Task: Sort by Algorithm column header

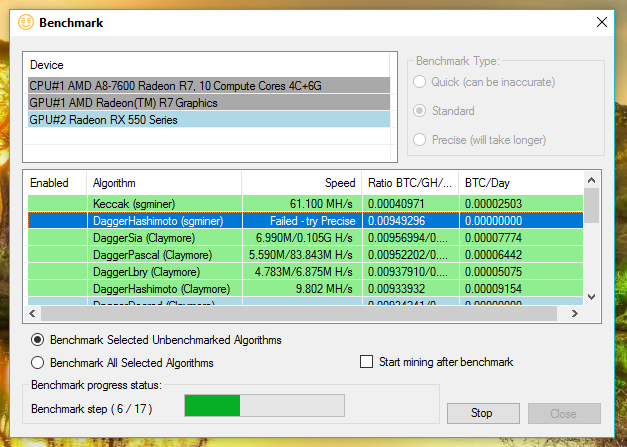Action: pos(164,183)
